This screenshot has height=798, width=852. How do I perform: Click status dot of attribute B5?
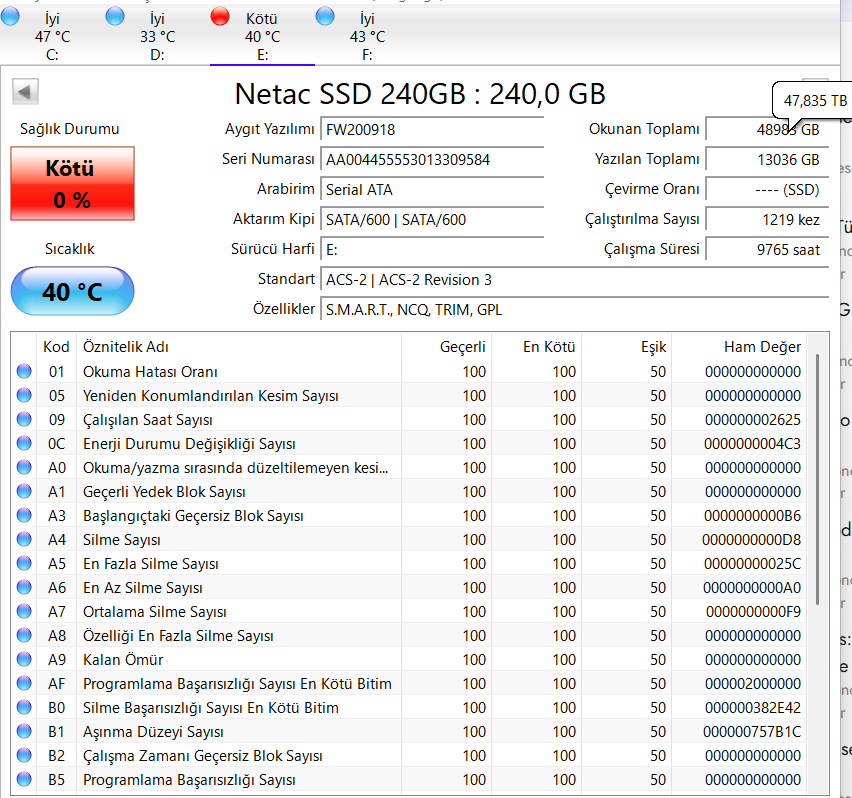[x=24, y=779]
